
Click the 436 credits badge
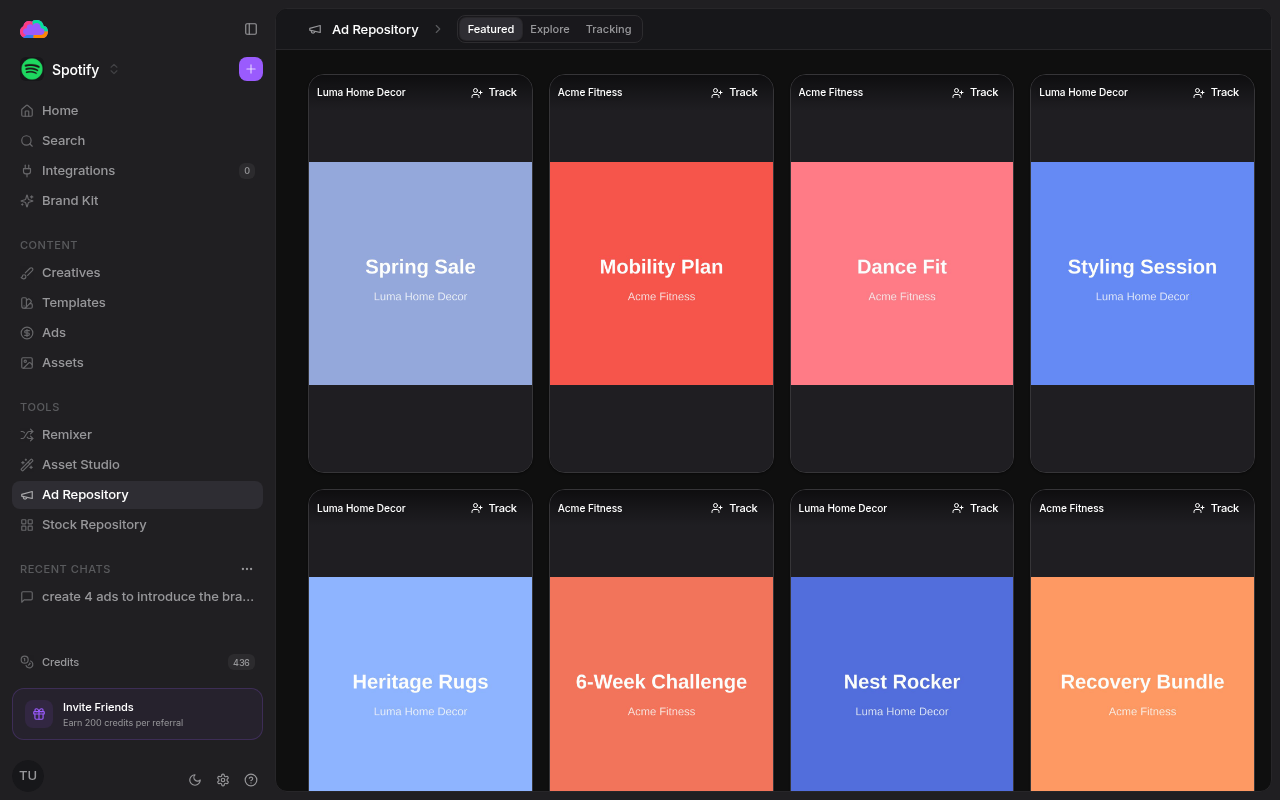(241, 662)
